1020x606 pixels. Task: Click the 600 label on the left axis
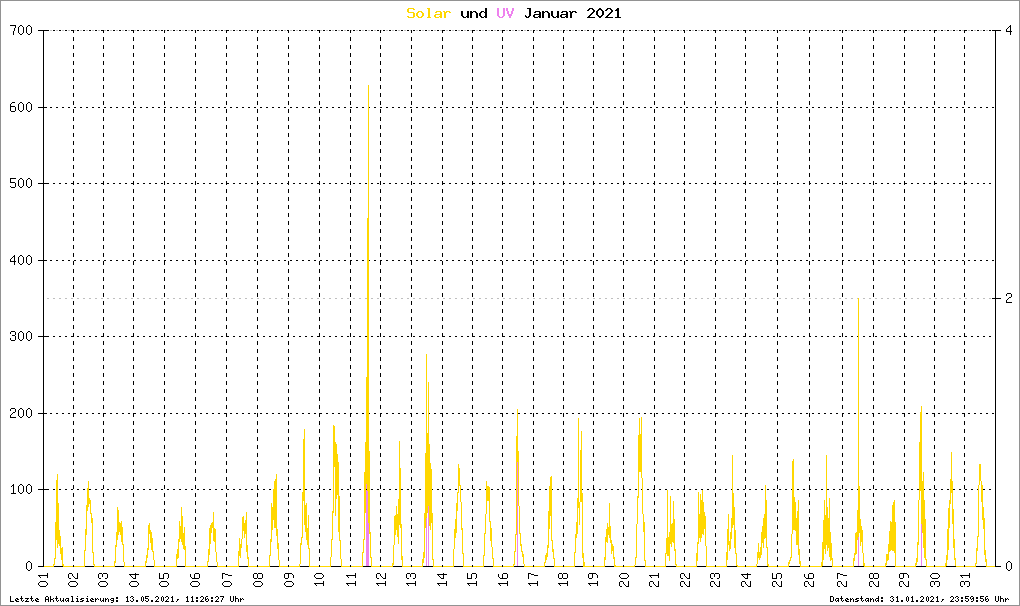coord(22,107)
